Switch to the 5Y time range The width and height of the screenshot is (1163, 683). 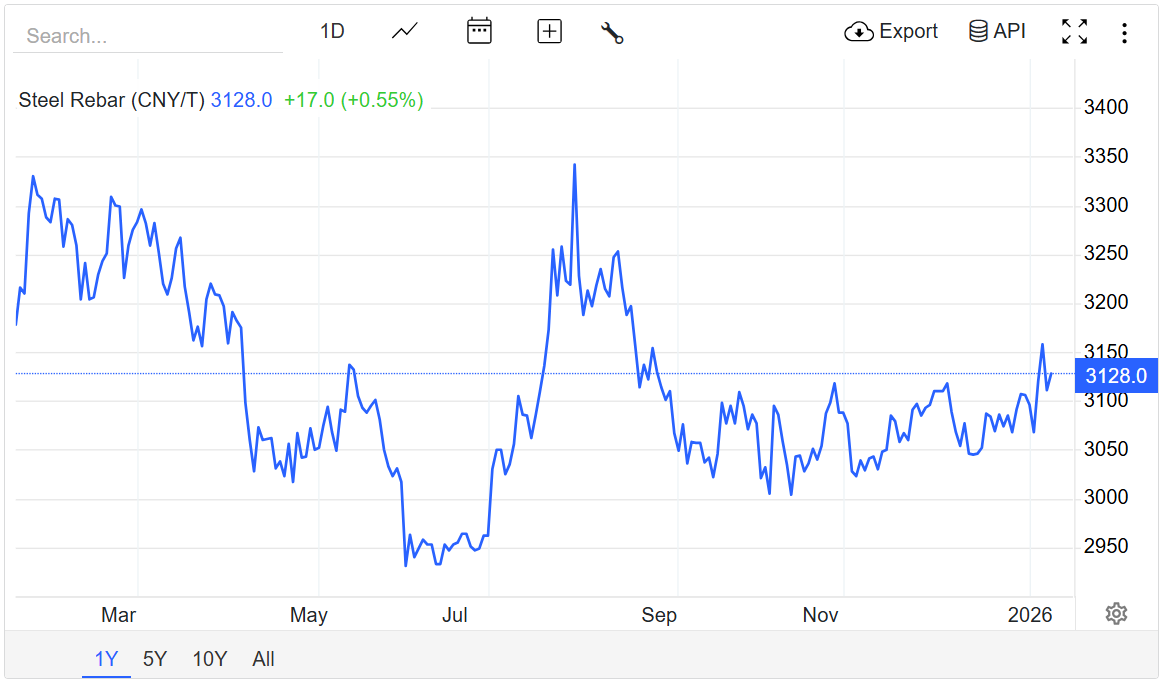(x=155, y=659)
